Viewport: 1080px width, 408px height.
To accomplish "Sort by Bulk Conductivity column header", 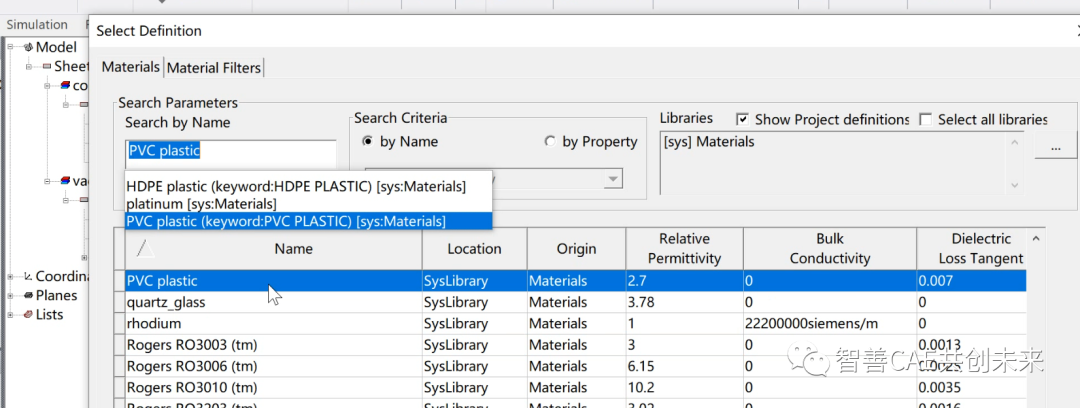I will tap(830, 249).
